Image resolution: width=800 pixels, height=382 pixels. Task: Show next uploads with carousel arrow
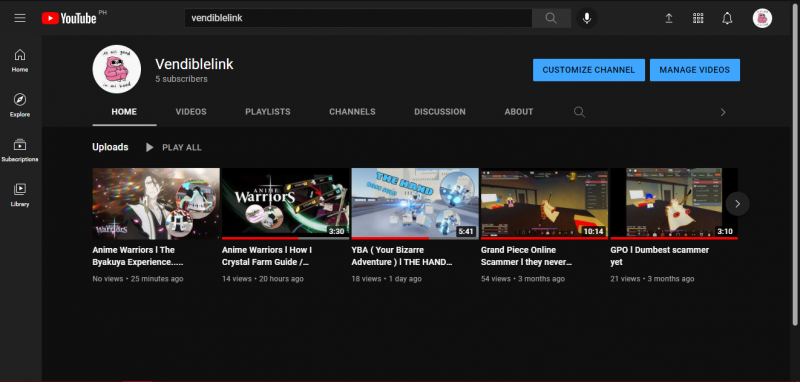(x=737, y=203)
